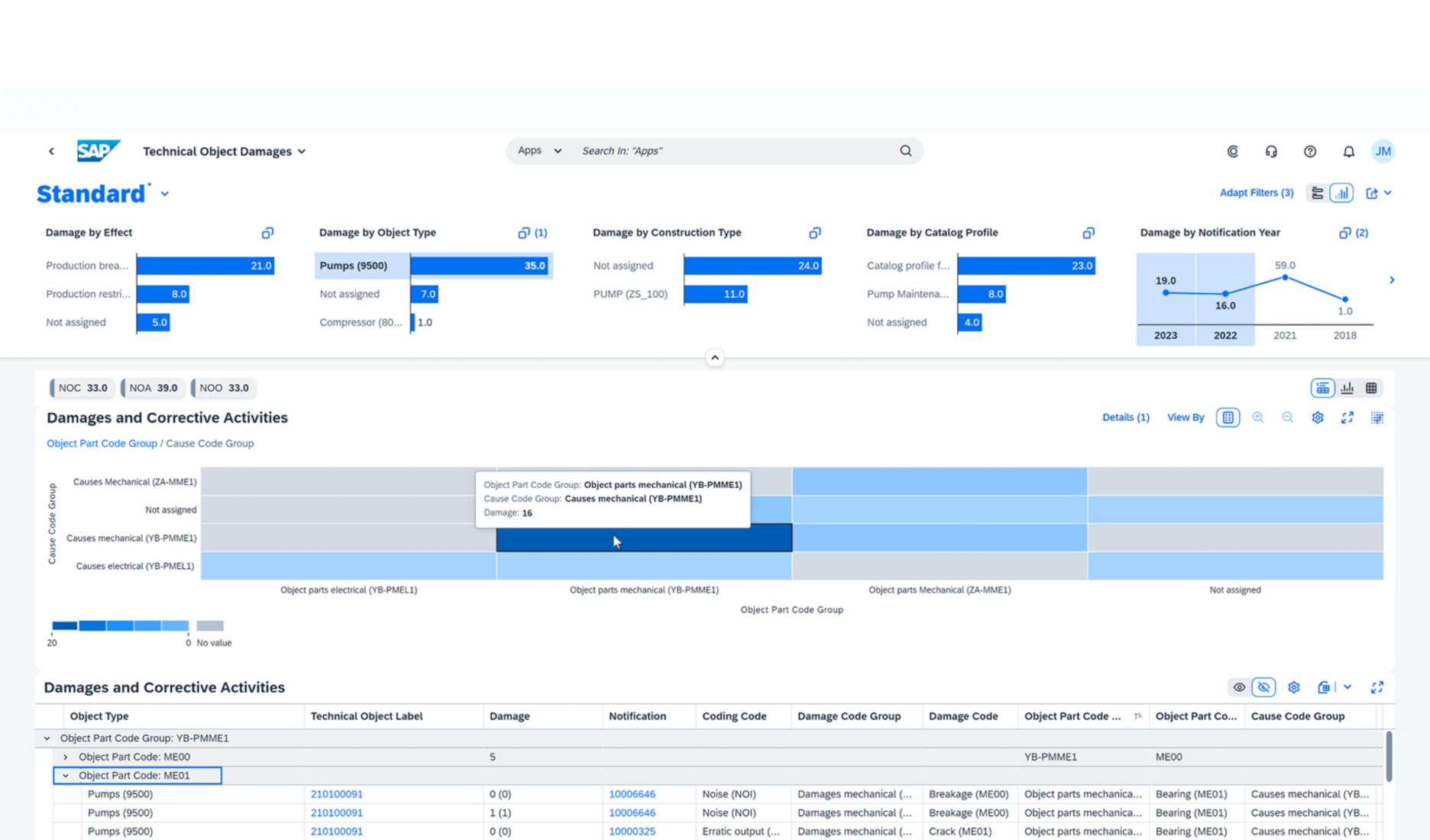
Task: Open the grid/table view of Damages activities
Action: tap(1371, 388)
